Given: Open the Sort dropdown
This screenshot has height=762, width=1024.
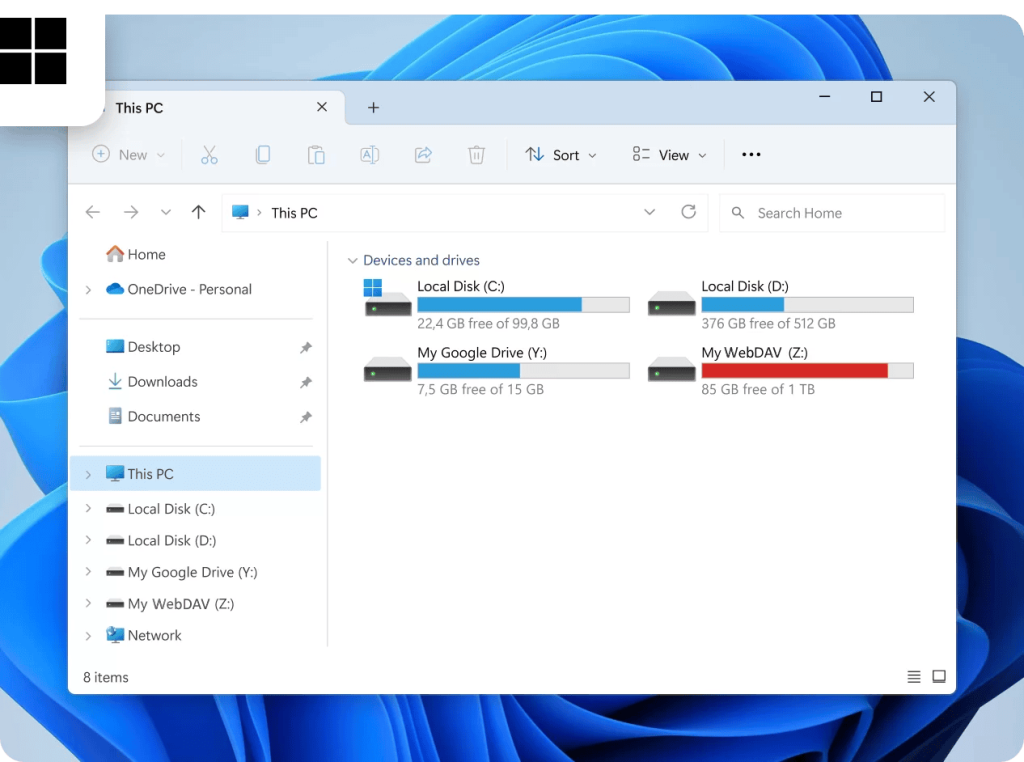Looking at the screenshot, I should (x=560, y=155).
